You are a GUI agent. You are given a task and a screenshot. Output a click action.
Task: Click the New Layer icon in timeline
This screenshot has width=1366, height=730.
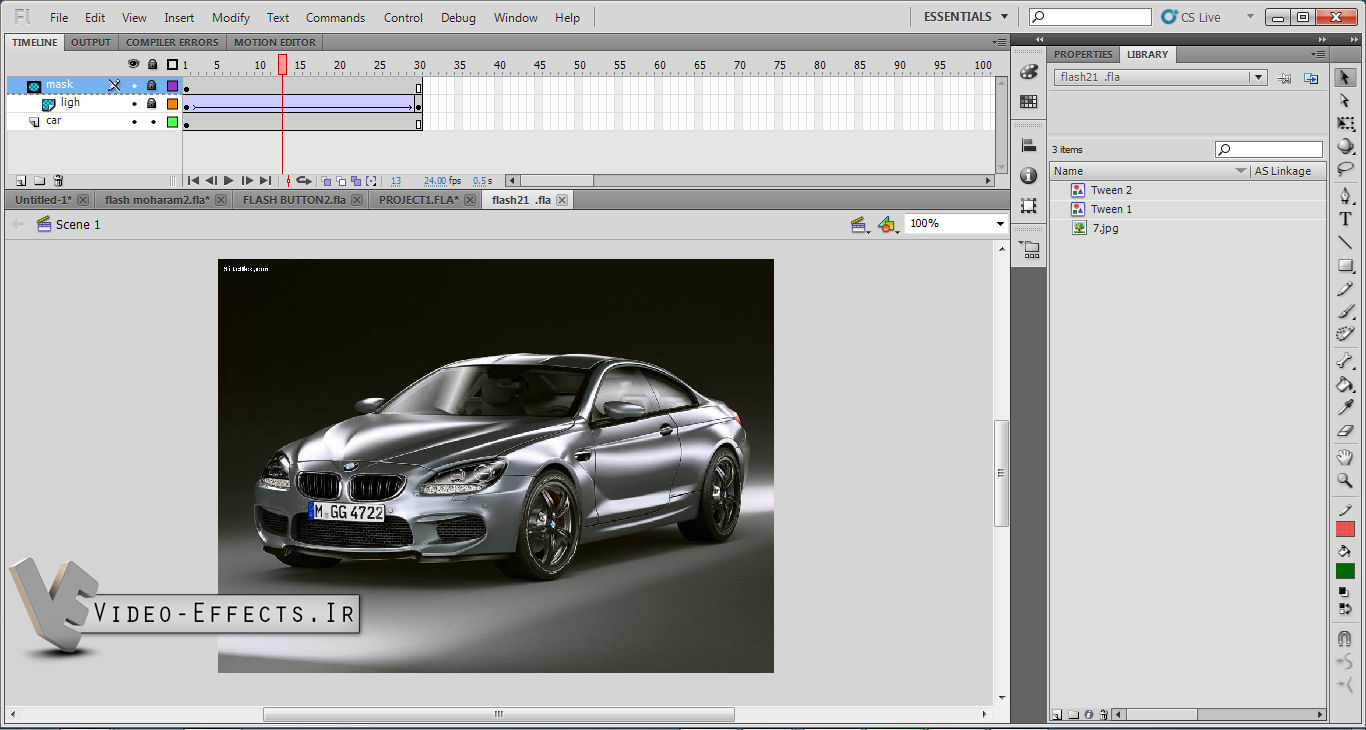20,181
